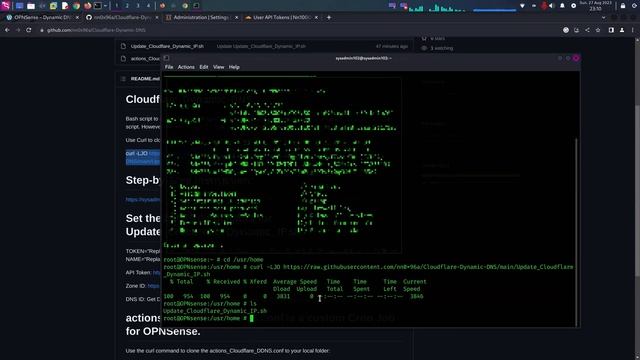The width and height of the screenshot is (640, 360).
Task: Switch to workspace 1
Action: click(117, 6)
